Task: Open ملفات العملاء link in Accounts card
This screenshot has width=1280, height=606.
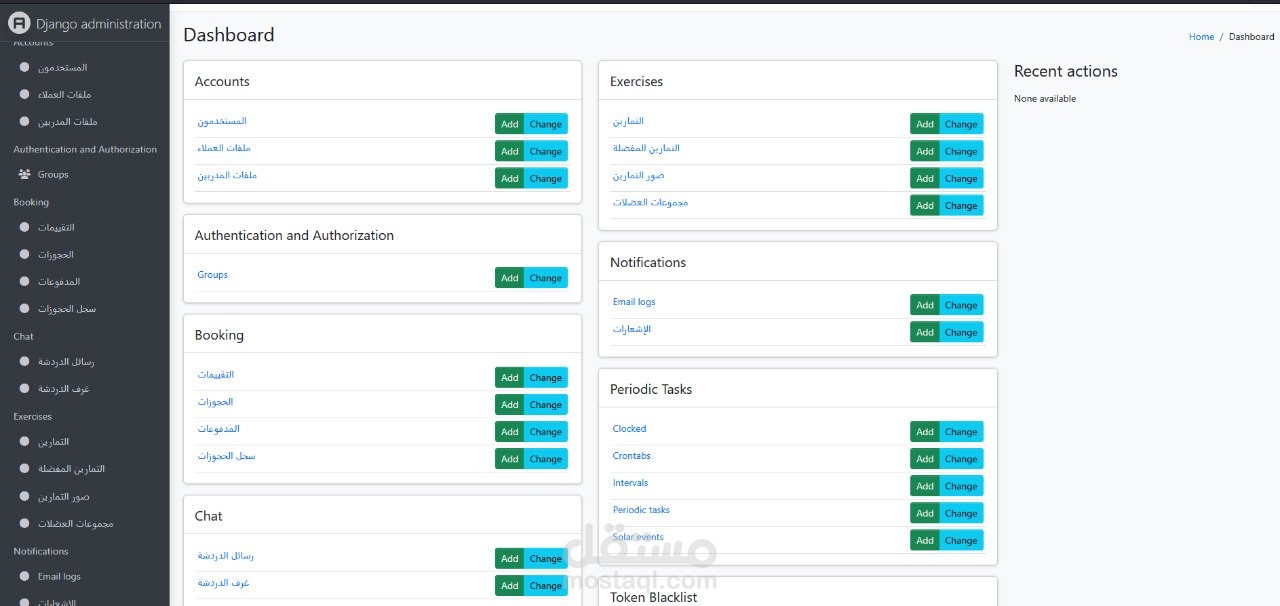Action: point(224,148)
